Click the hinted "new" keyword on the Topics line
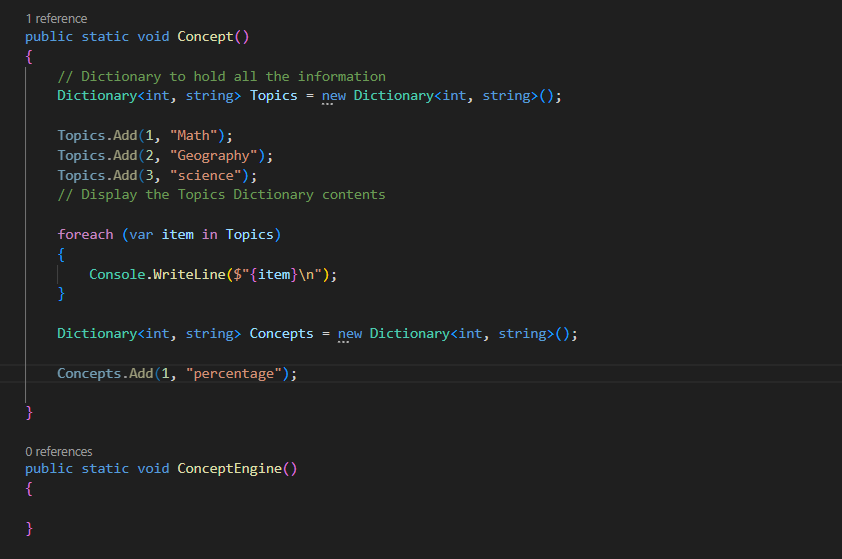The width and height of the screenshot is (842, 559). [x=333, y=96]
